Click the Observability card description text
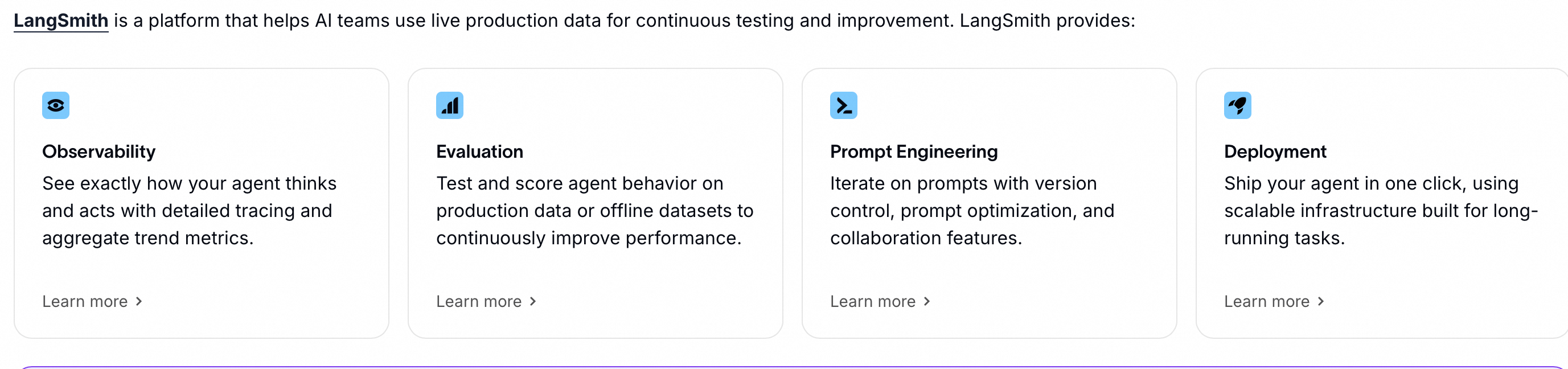Image resolution: width=1568 pixels, height=369 pixels. pos(188,211)
